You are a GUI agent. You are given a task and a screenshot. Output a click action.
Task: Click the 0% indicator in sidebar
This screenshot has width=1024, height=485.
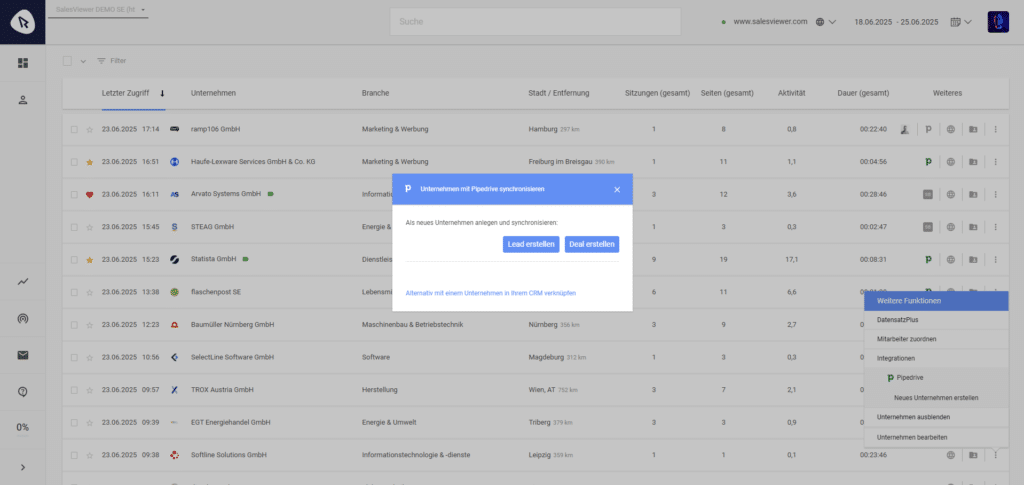pos(23,428)
